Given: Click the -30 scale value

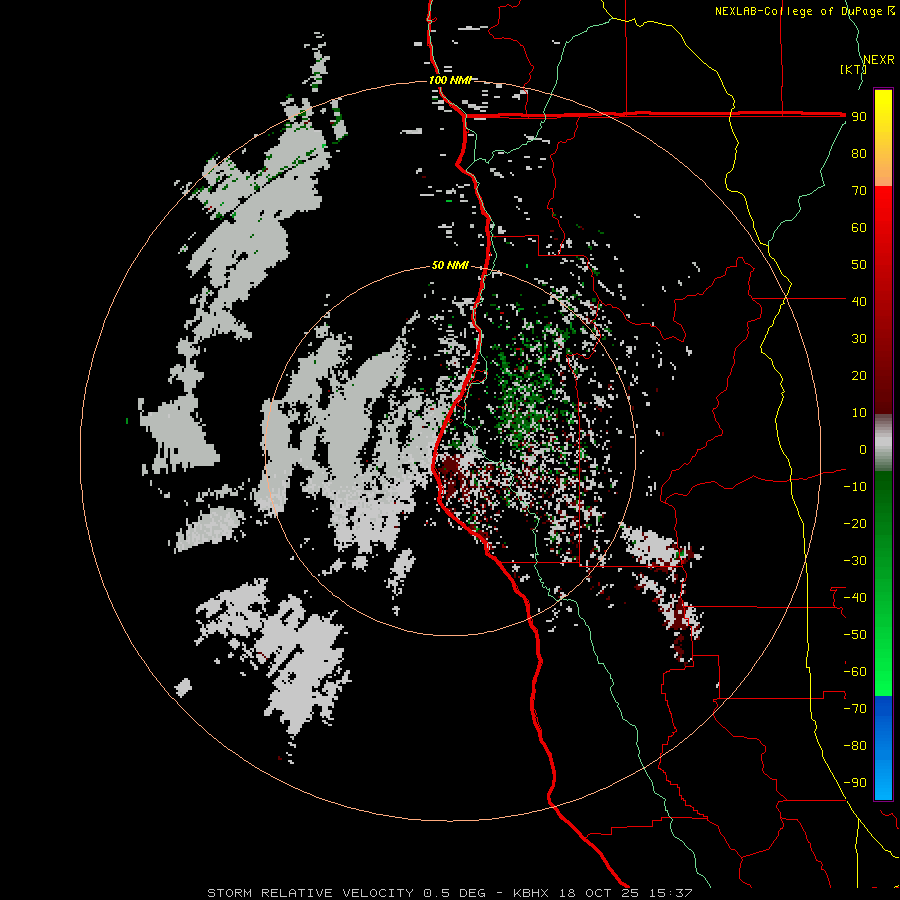Looking at the screenshot, I should pos(855,561).
